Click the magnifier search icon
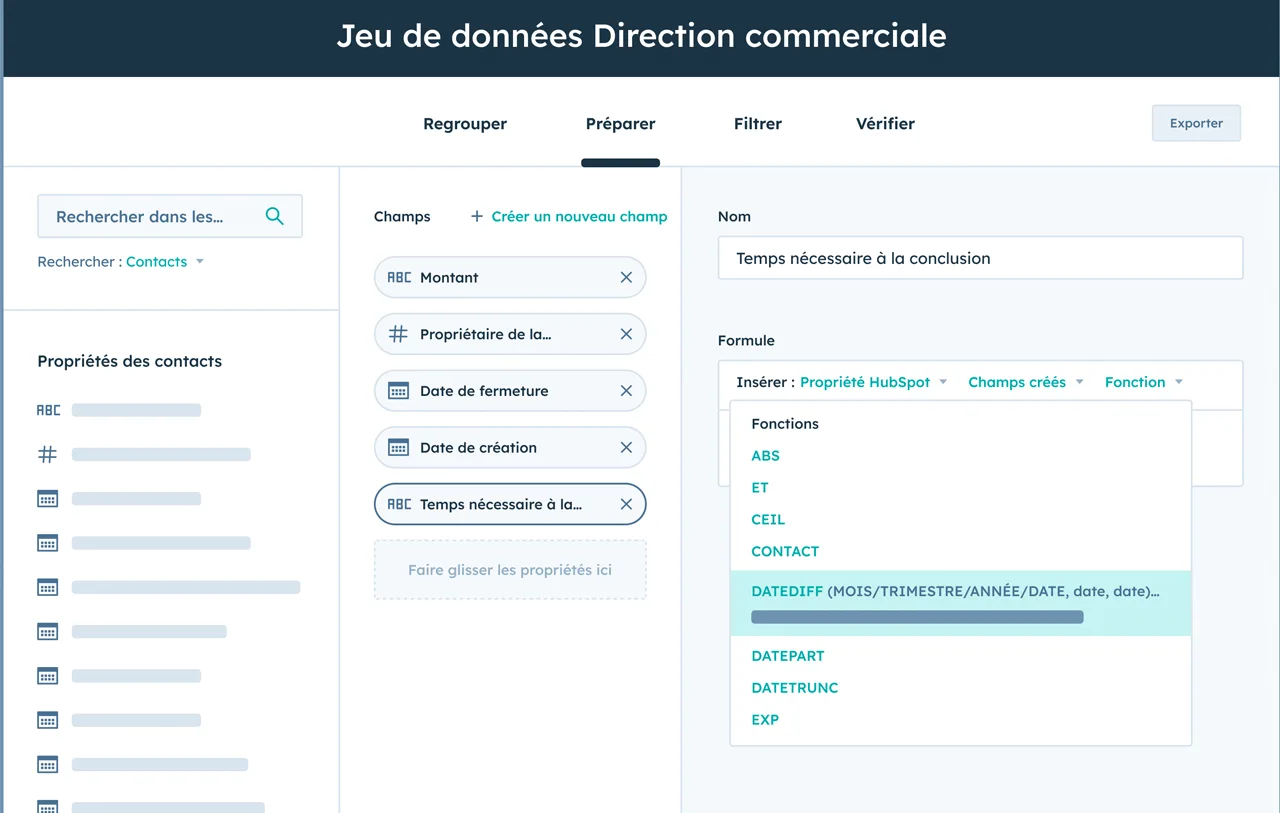Viewport: 1280px width, 813px height. click(274, 216)
